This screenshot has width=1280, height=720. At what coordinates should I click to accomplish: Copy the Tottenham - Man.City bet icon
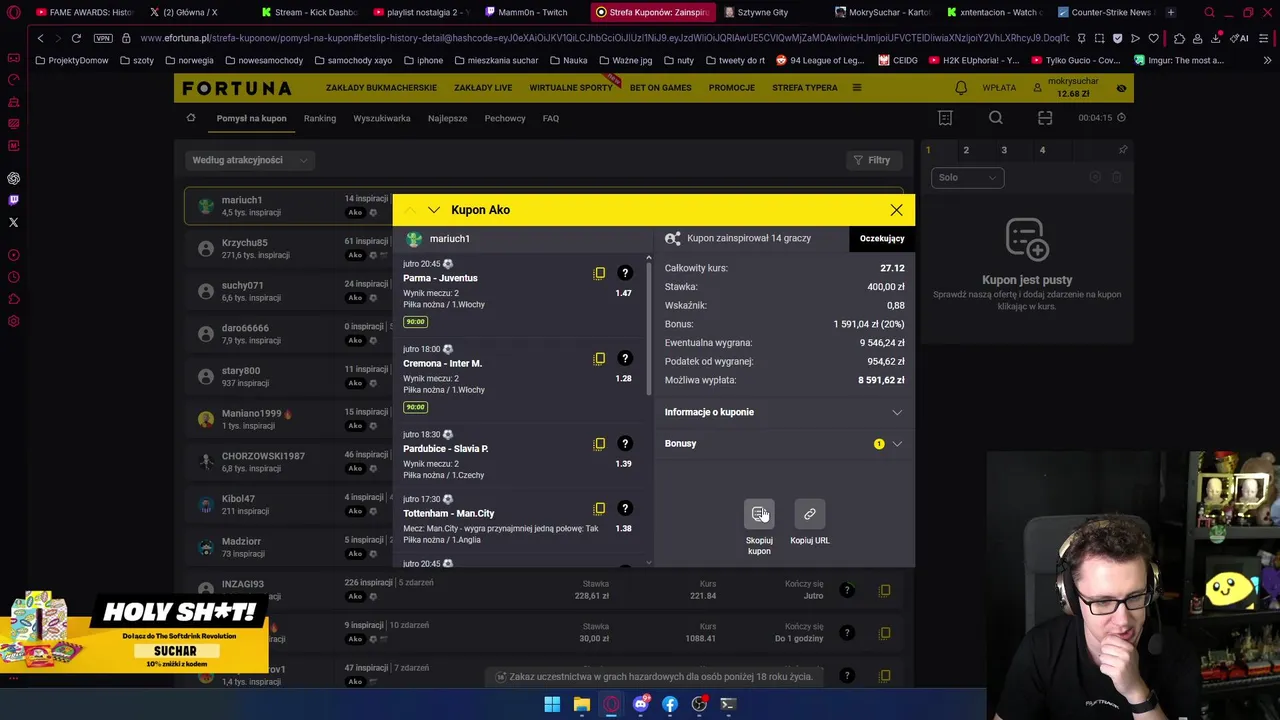(x=599, y=508)
